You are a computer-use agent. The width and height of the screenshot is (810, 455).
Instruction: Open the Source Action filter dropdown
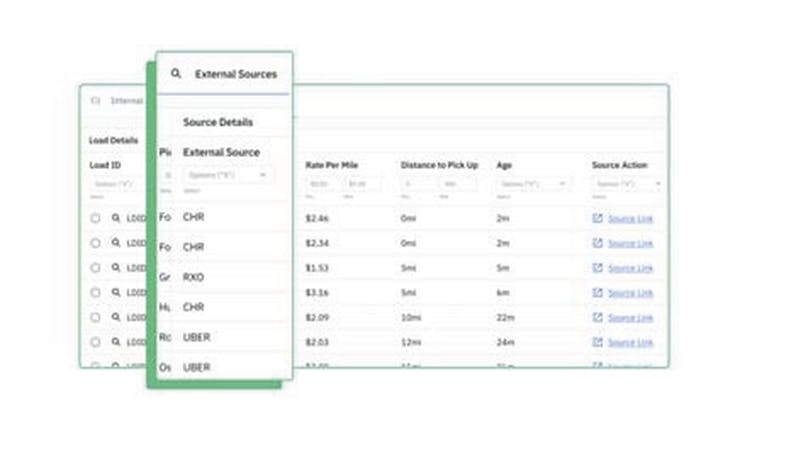click(x=627, y=184)
